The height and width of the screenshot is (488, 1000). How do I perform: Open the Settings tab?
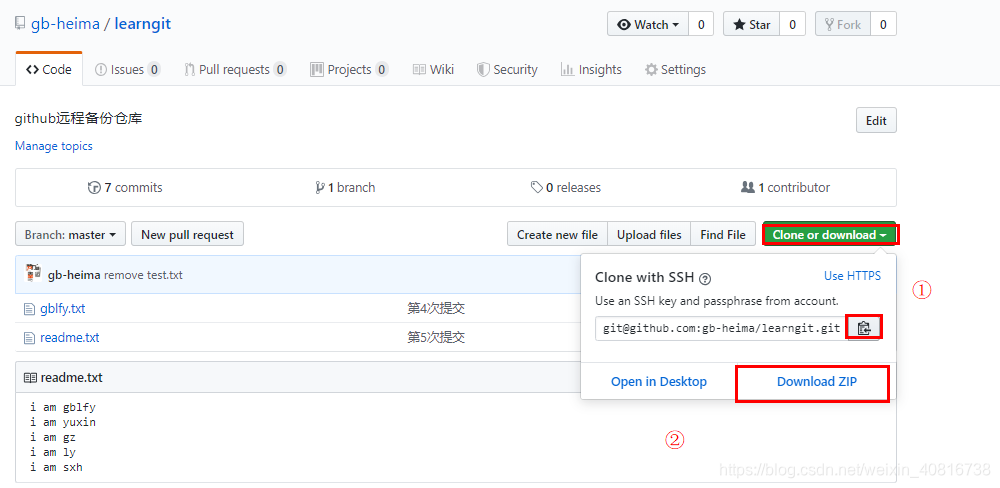[x=675, y=70]
